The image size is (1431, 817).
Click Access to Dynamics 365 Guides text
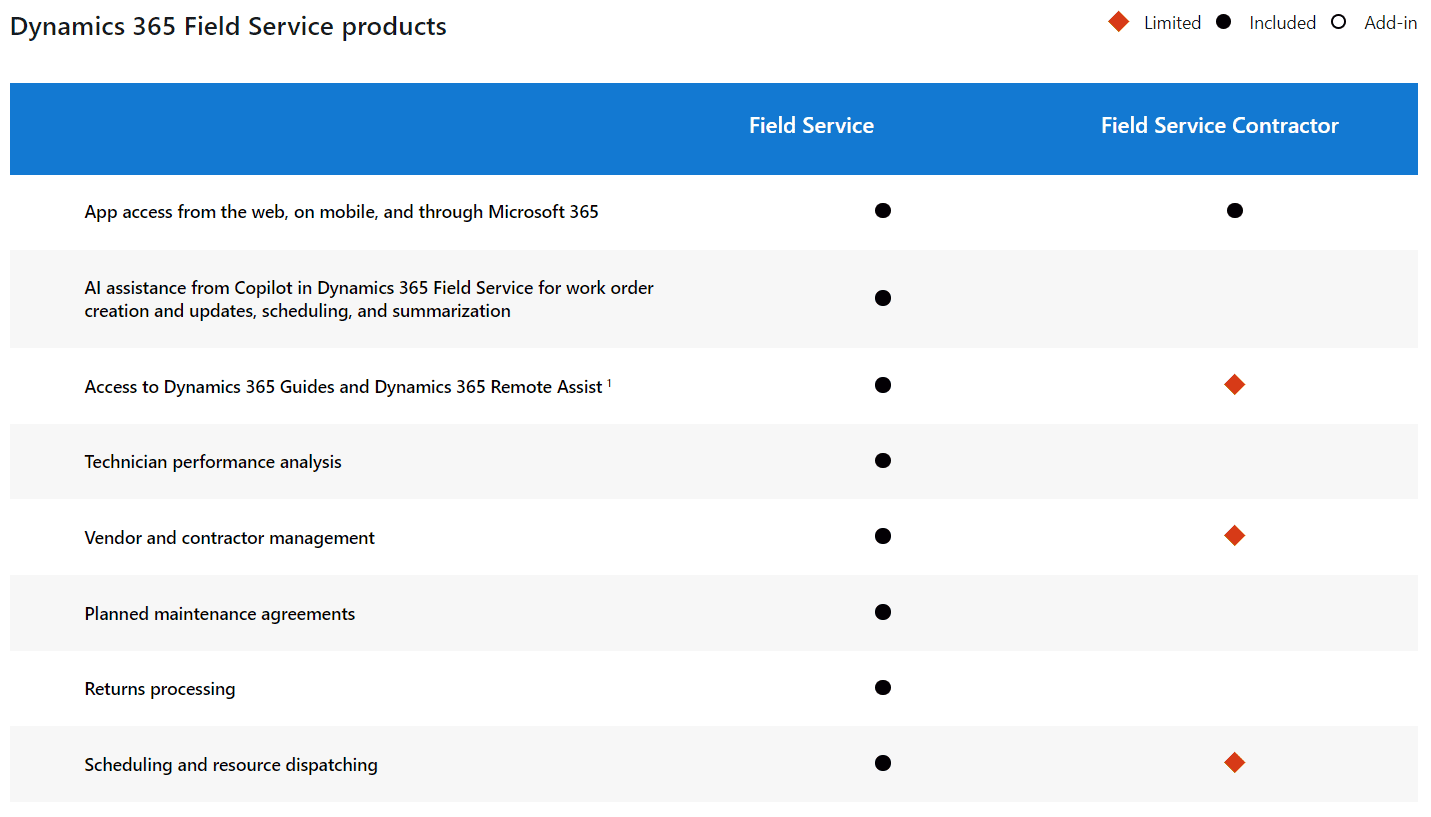click(x=344, y=387)
